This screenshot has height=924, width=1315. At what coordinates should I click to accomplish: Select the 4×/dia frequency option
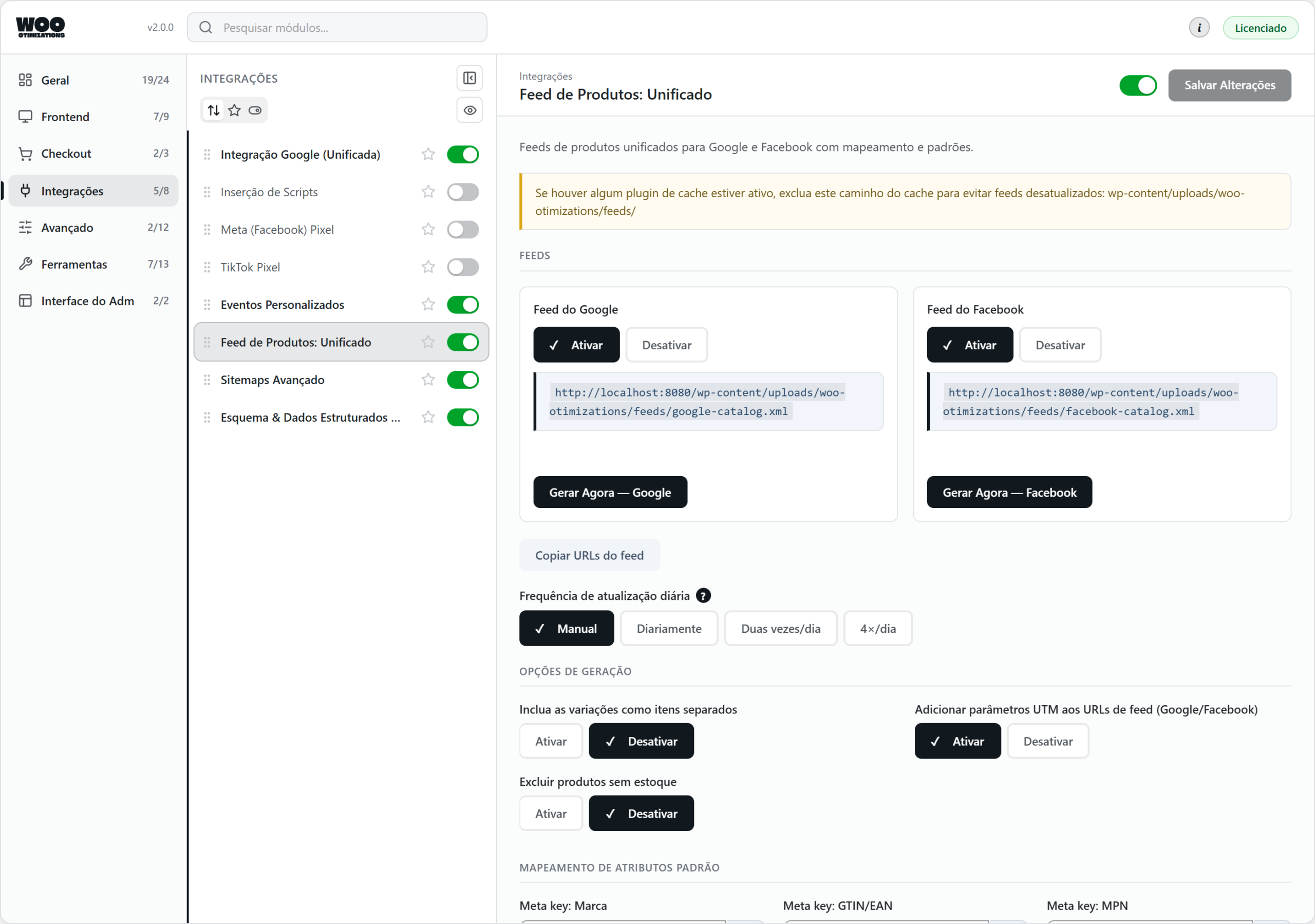tap(877, 628)
